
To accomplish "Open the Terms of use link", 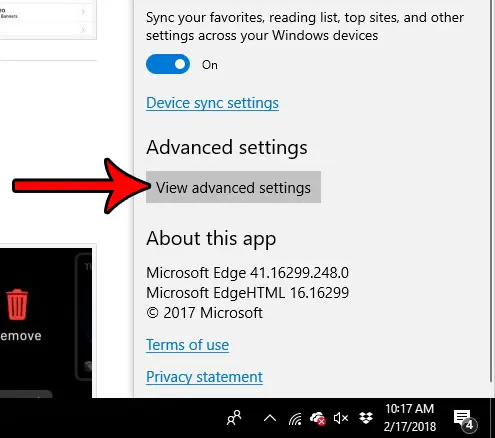I will (187, 345).
